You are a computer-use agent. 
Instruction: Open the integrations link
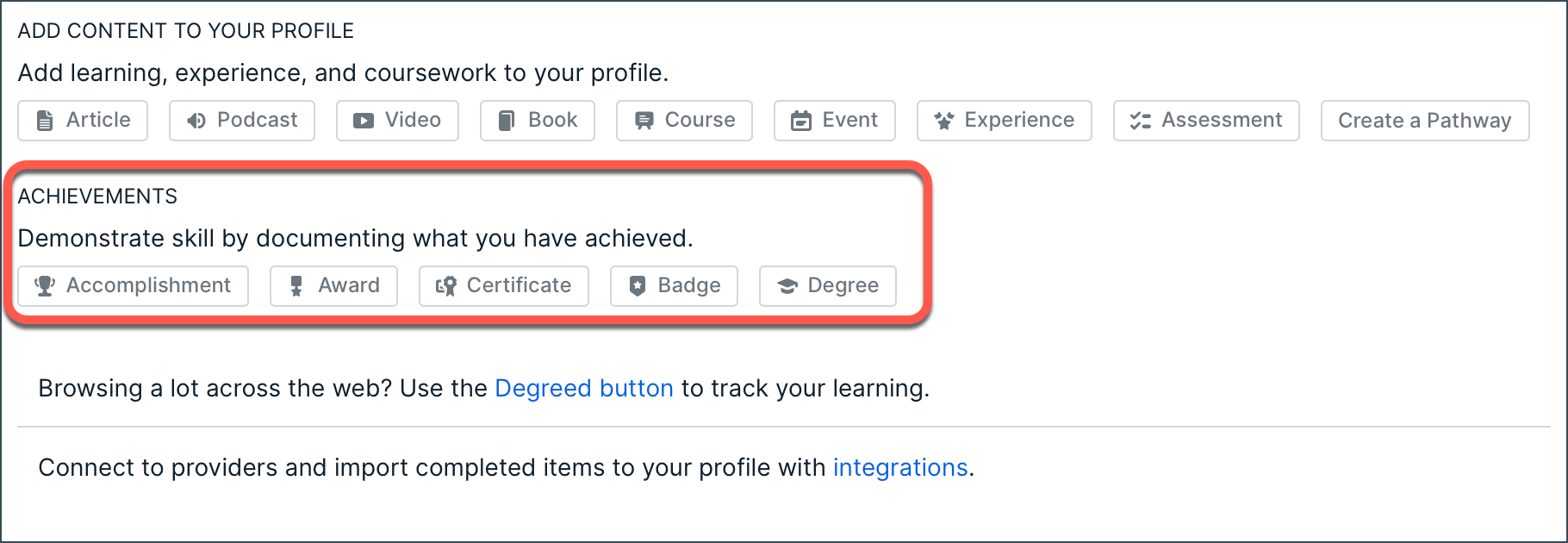[x=900, y=468]
